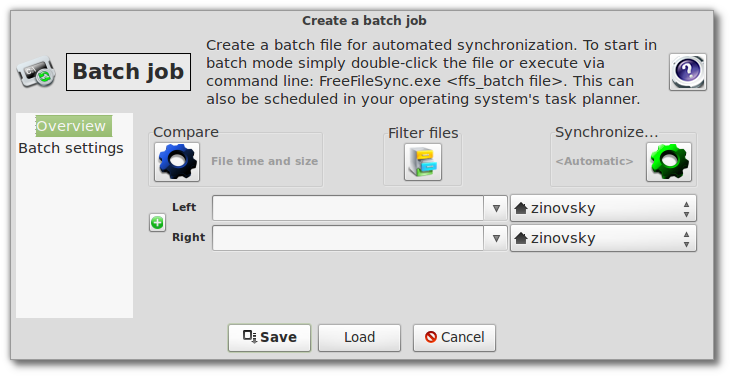Click the '<Automatic>' sync variant label
Screen dimensions: 731x377
(x=594, y=161)
